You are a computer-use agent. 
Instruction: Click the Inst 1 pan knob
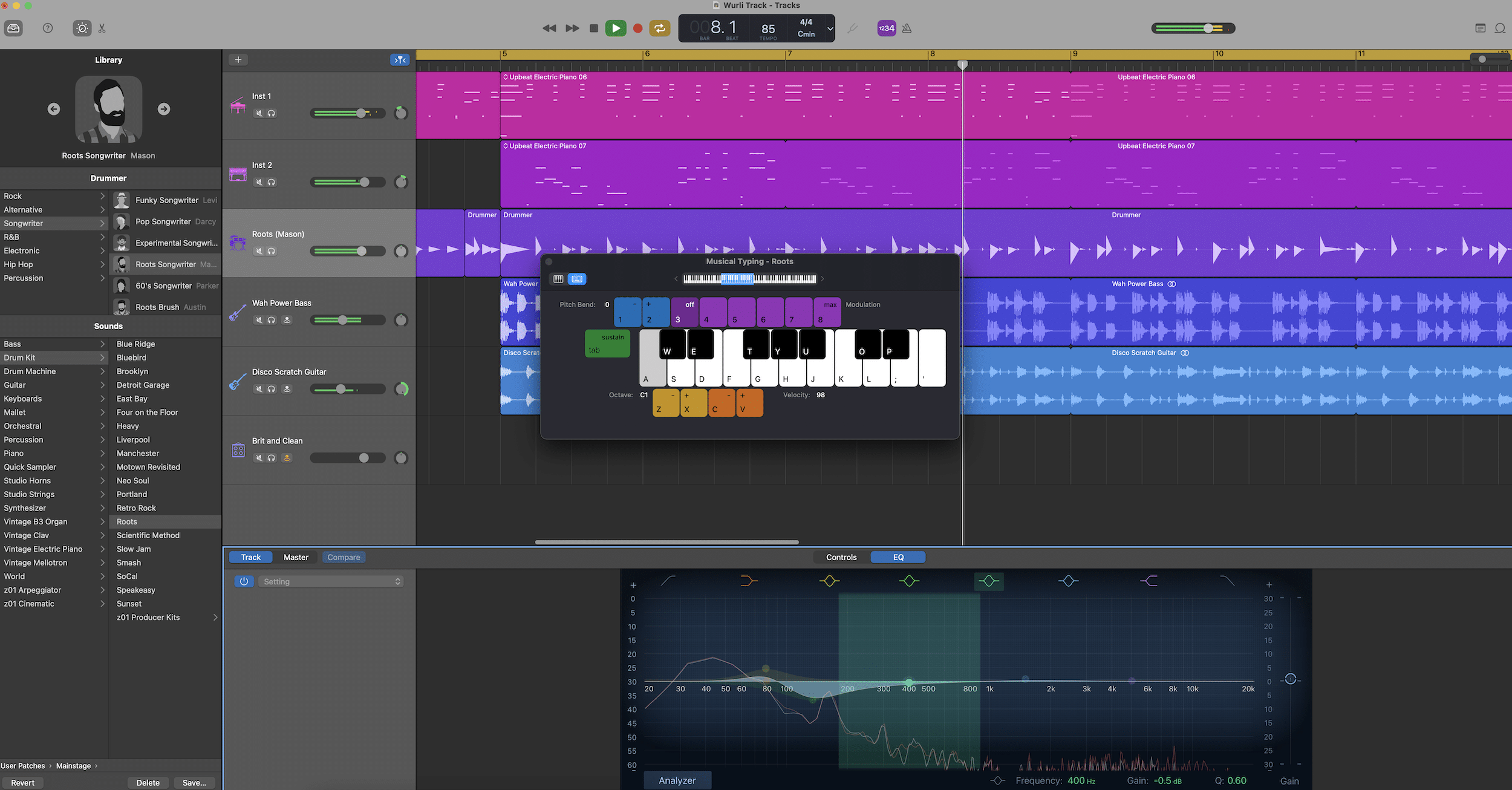[x=401, y=113]
